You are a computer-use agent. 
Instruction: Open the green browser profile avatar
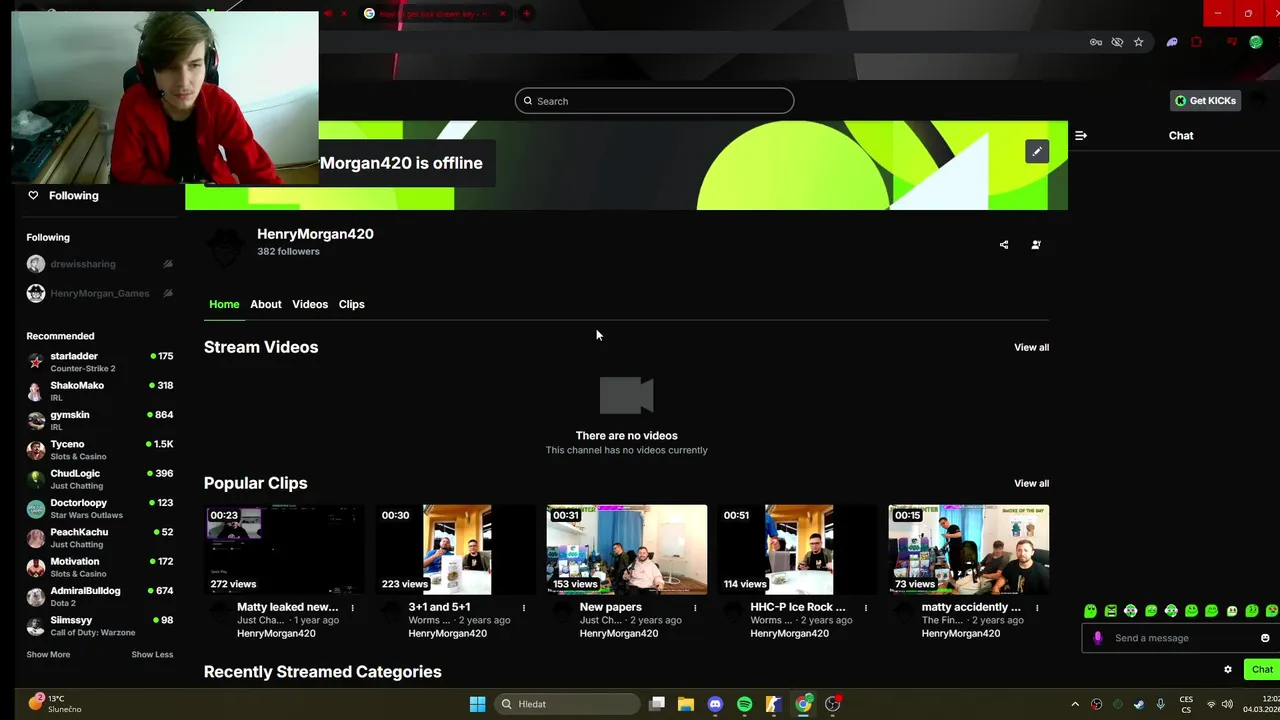point(1256,42)
